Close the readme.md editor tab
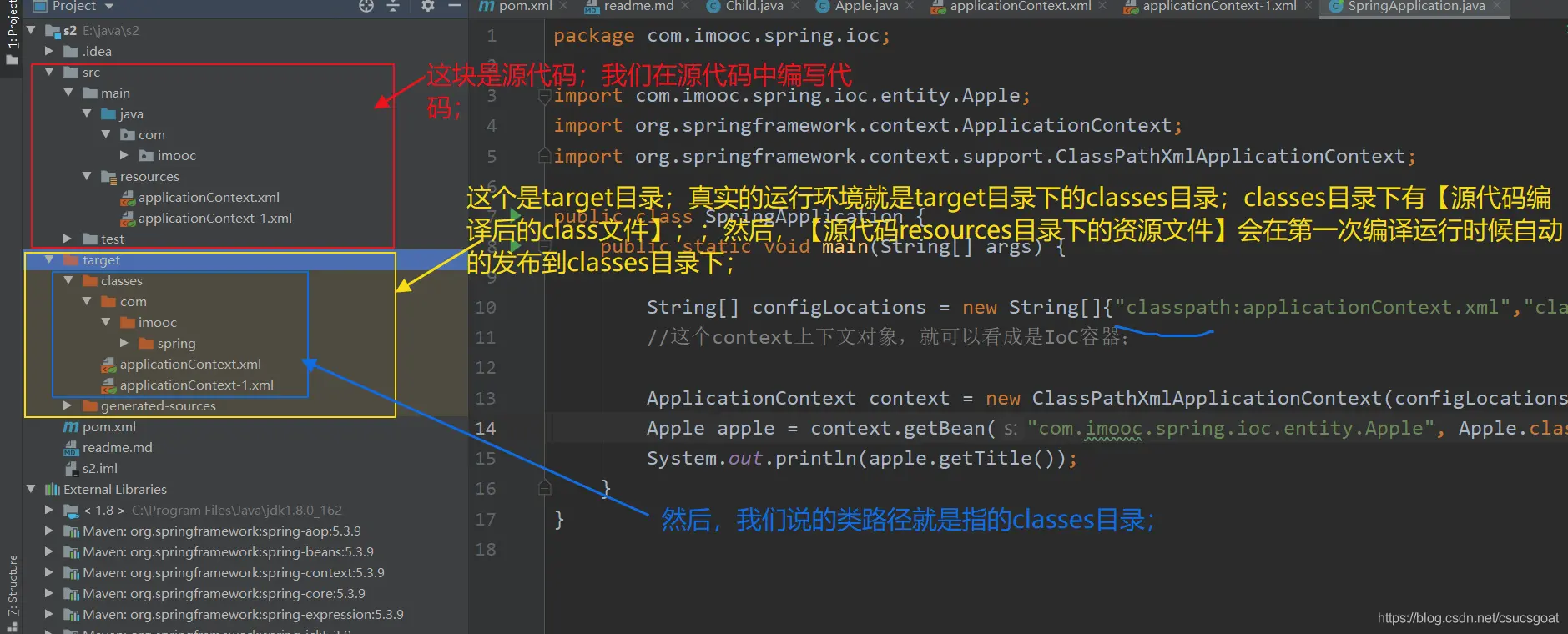 pyautogui.click(x=686, y=6)
